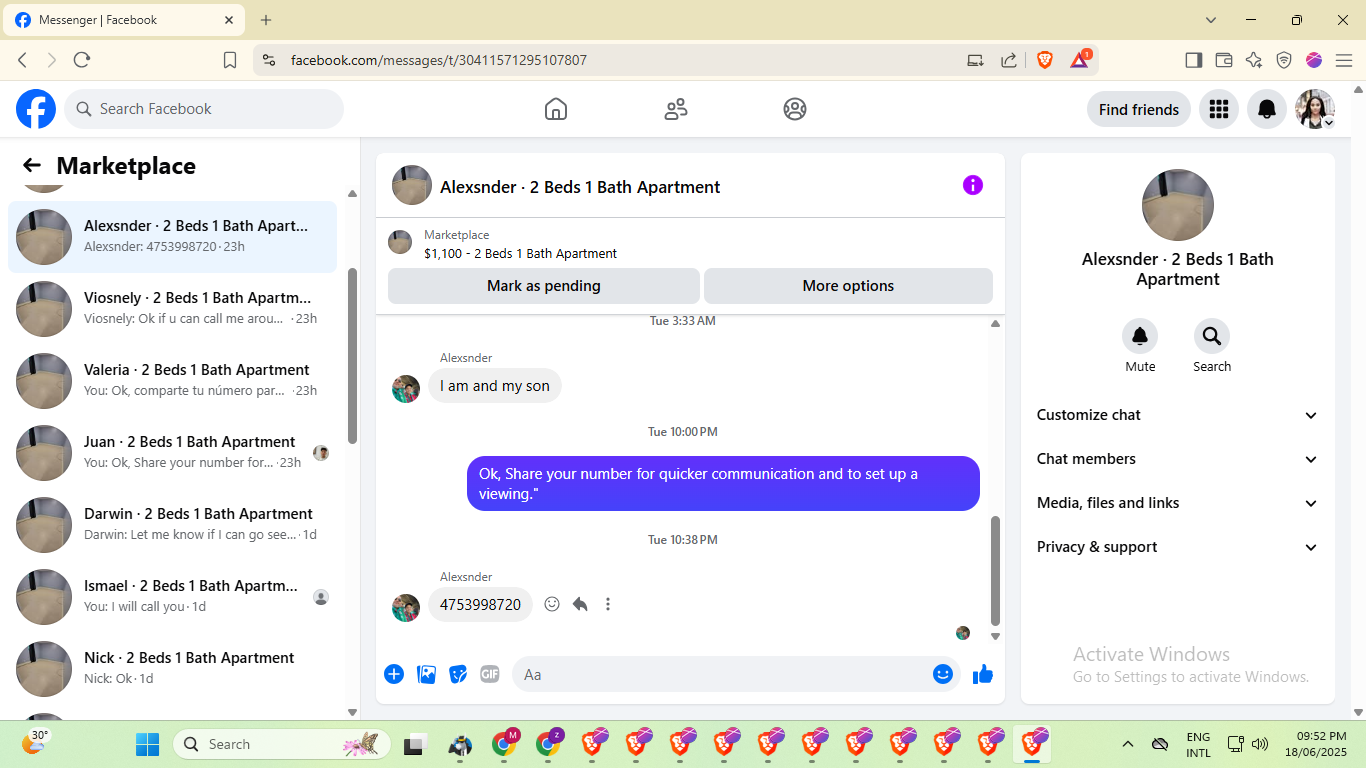Open Brave VPN icon in toolbar
Image resolution: width=1366 pixels, height=768 pixels.
coord(1284,60)
